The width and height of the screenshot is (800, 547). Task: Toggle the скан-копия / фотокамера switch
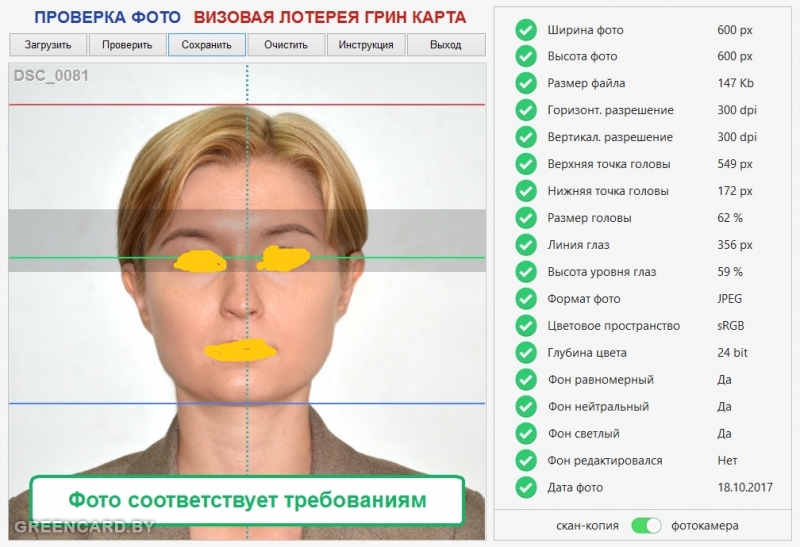click(x=646, y=526)
